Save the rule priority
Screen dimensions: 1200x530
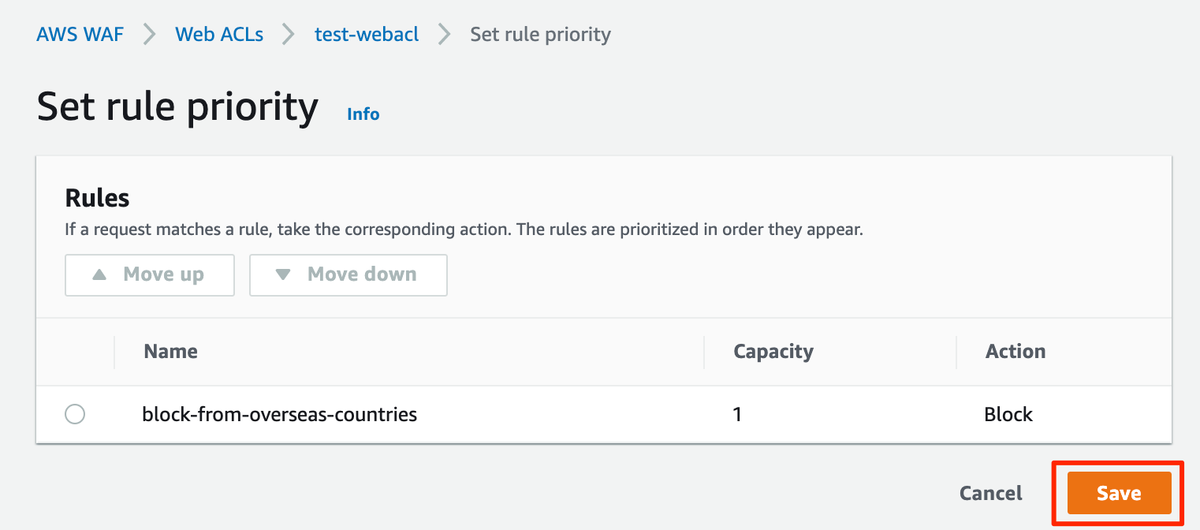(1118, 493)
